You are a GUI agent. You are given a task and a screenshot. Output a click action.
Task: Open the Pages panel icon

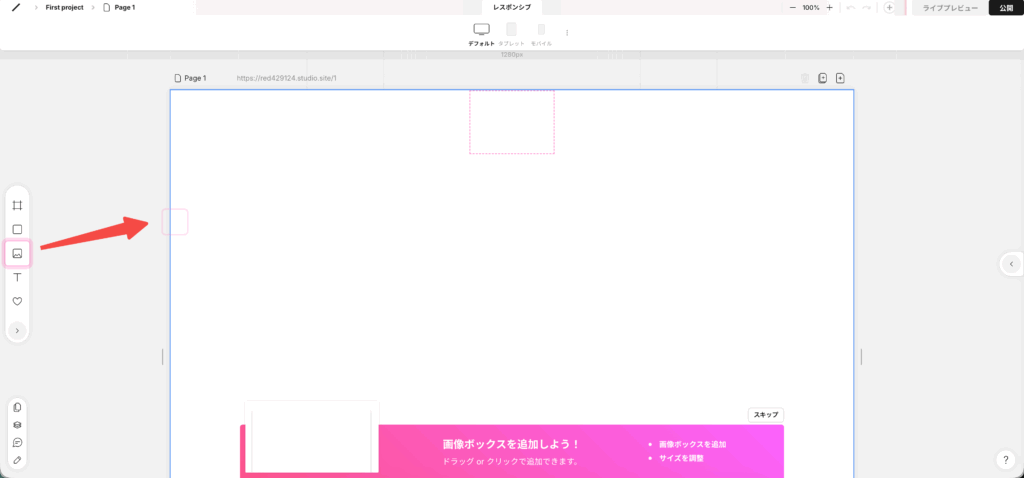(17, 407)
